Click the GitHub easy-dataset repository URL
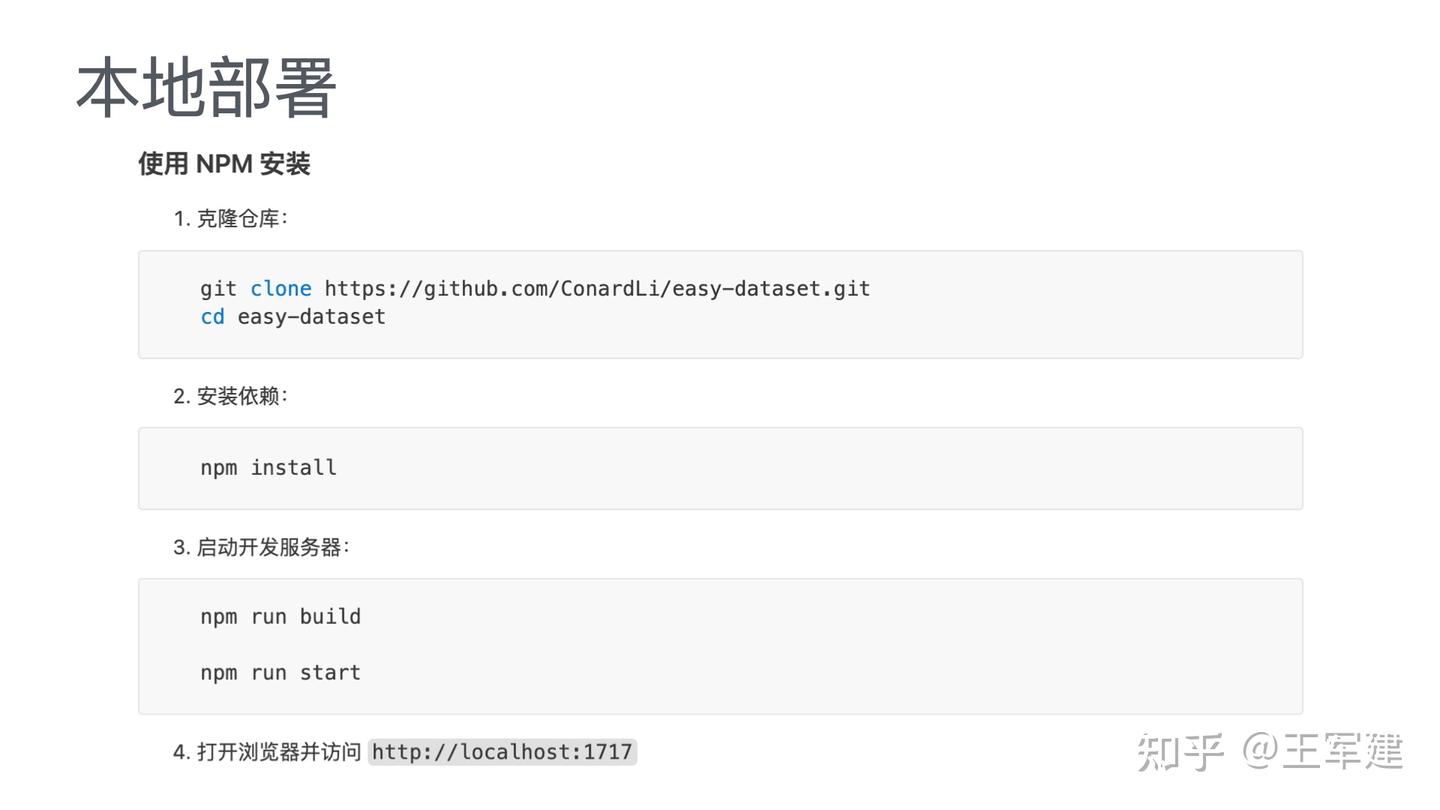The image size is (1440, 810). 597,289
